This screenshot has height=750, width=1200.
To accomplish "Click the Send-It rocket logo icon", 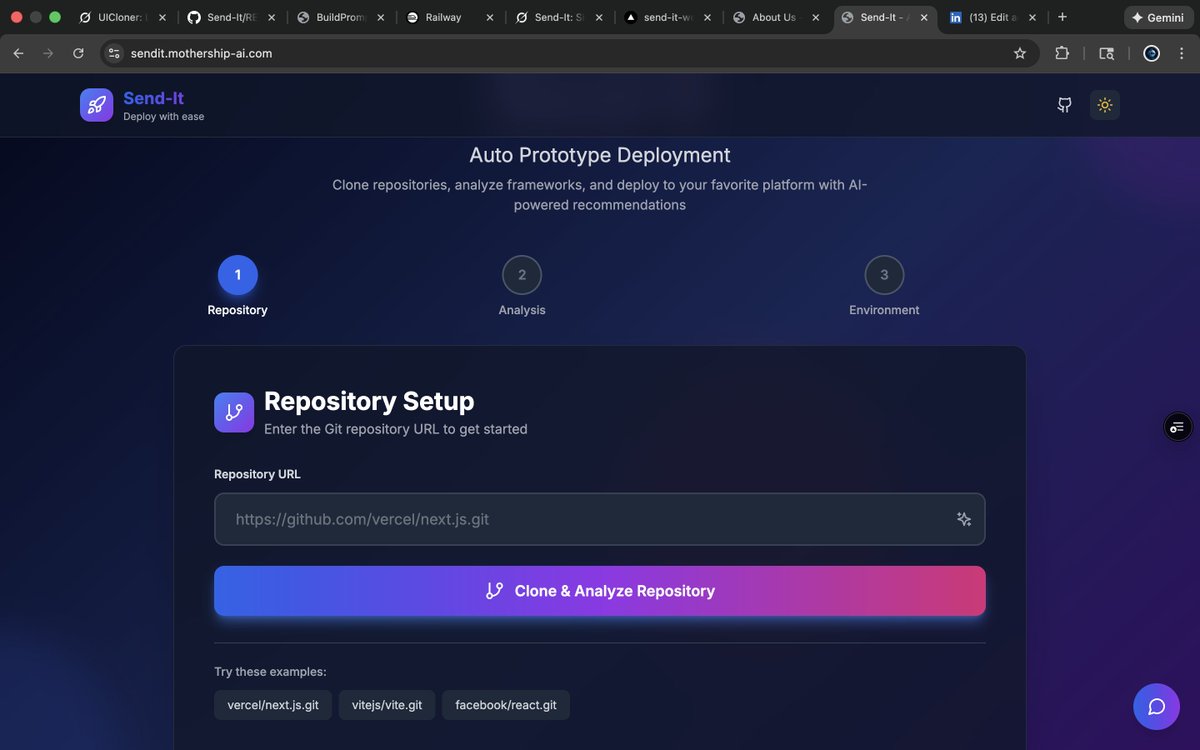I will click(x=97, y=105).
